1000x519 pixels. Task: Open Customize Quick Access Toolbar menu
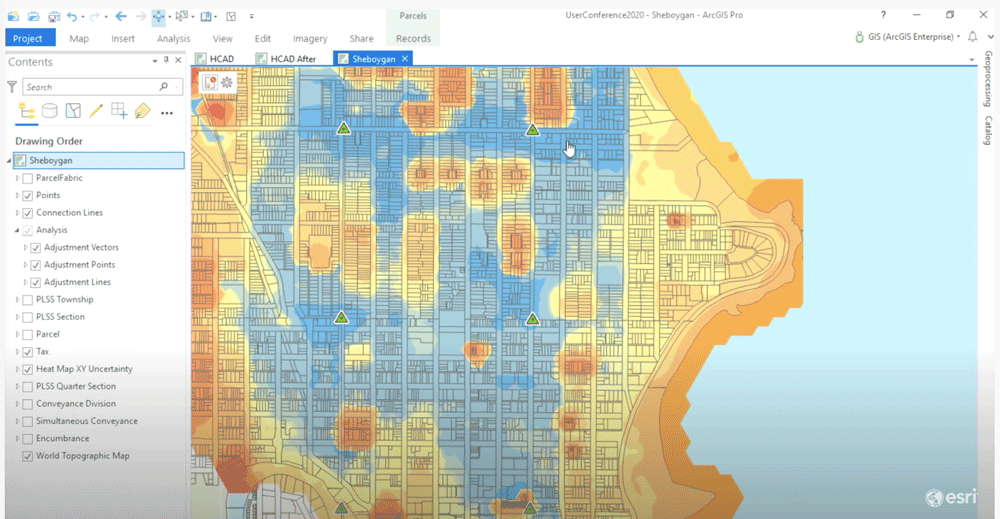point(251,17)
